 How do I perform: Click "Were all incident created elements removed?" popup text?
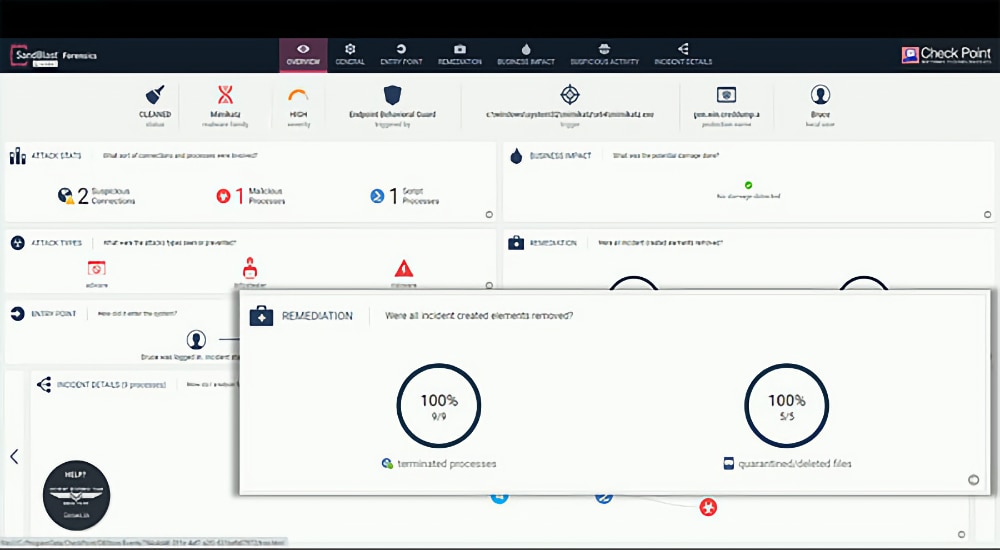coord(479,316)
